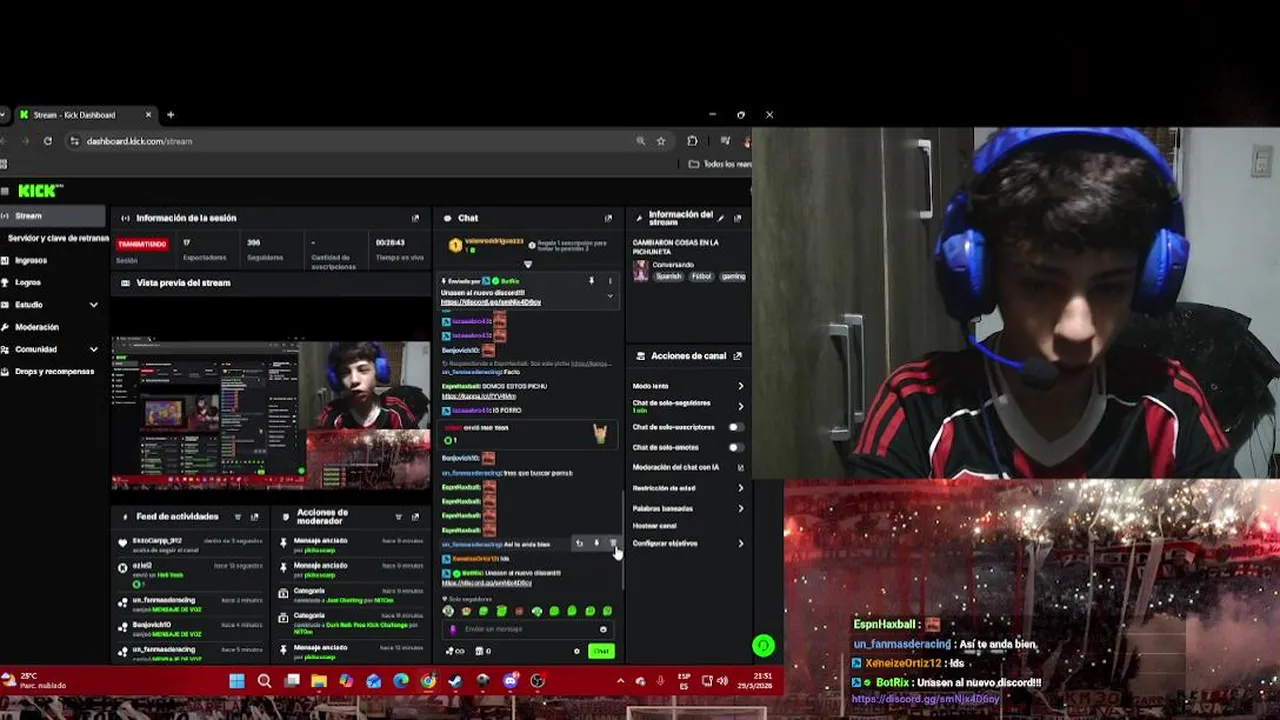Open Configurar objetivos options arrow

click(740, 543)
